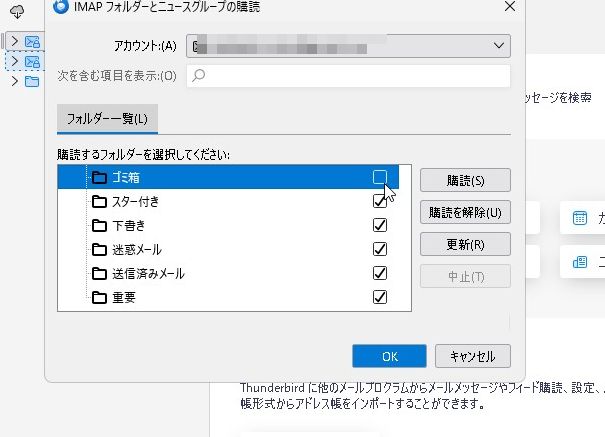Viewport: 605px width, 437px height.
Task: Click the 重要 folder icon
Action: pos(99,298)
